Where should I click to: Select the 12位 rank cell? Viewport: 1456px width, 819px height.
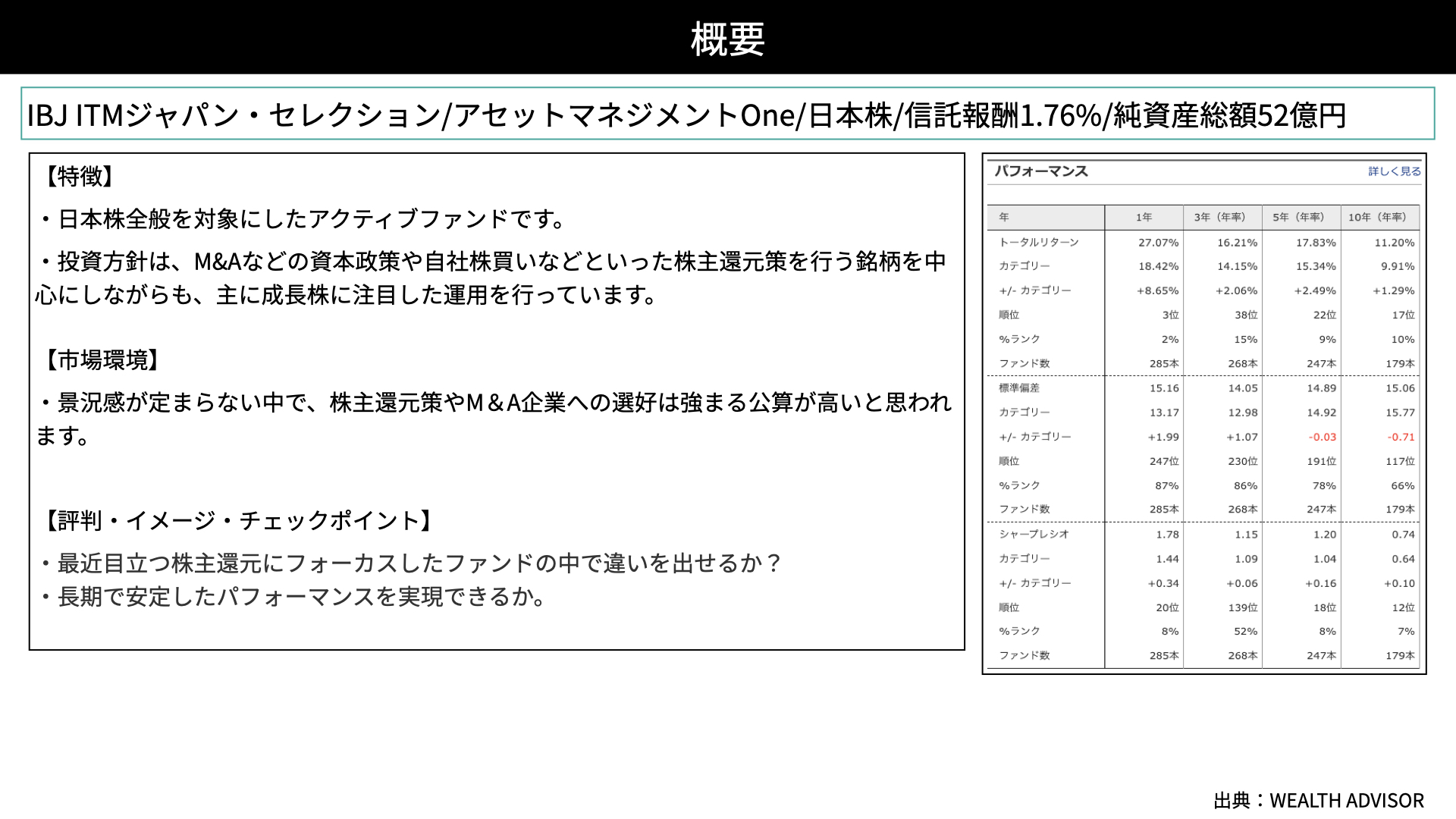click(x=1404, y=608)
